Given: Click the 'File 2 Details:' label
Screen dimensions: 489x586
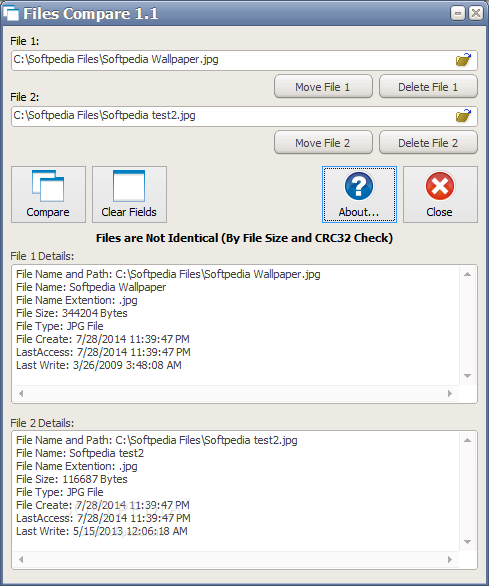Looking at the screenshot, I should (x=42, y=423).
